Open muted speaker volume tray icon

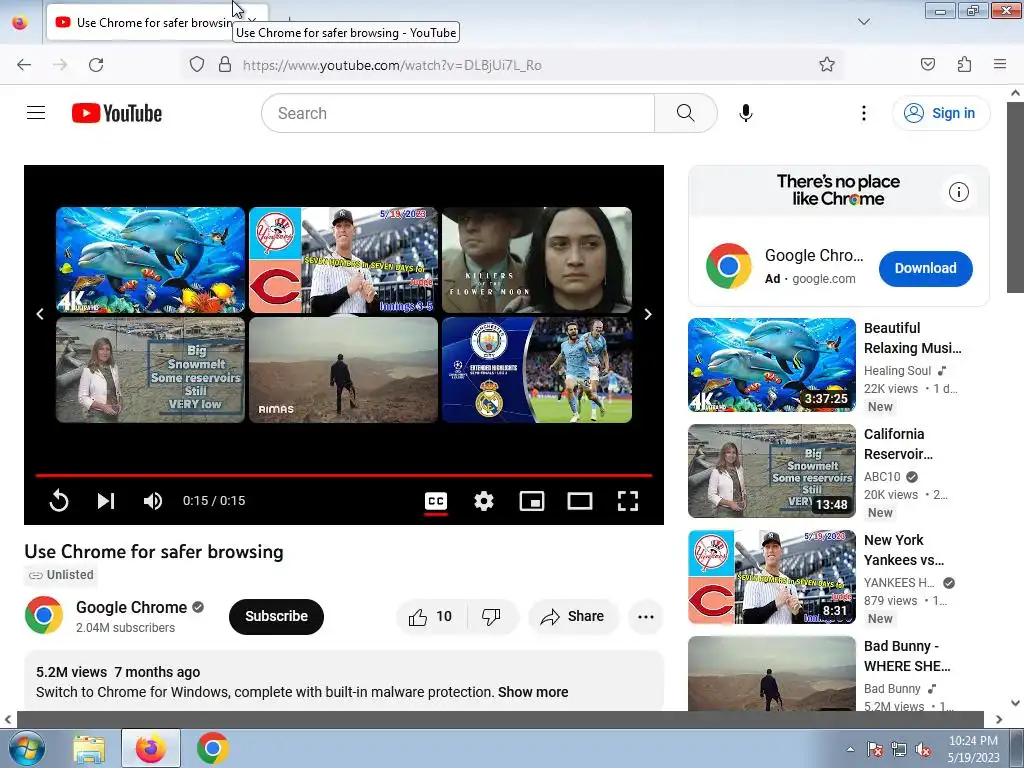923,749
